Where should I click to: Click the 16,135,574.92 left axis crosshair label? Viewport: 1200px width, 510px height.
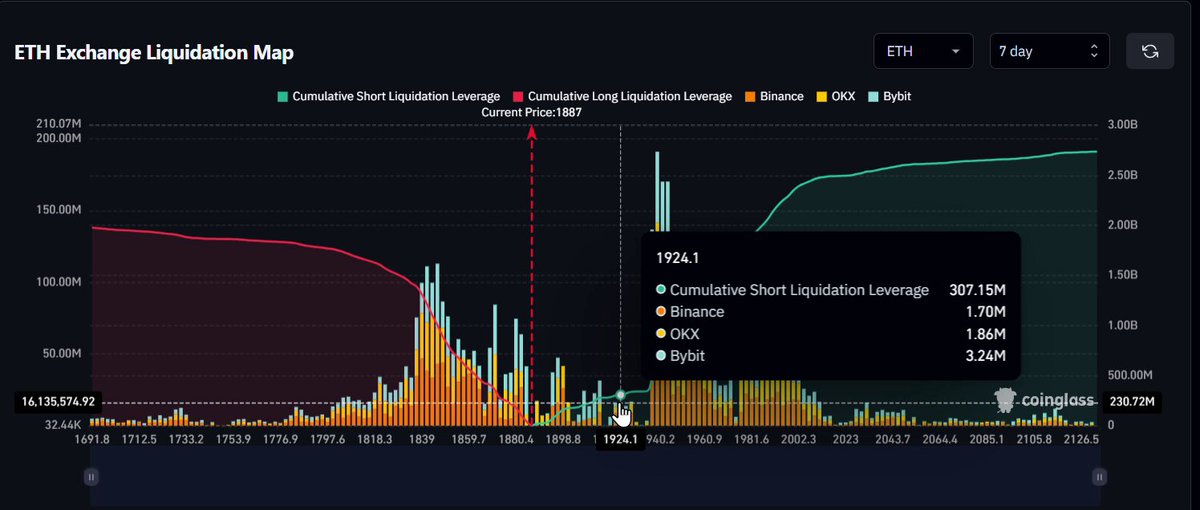point(58,402)
